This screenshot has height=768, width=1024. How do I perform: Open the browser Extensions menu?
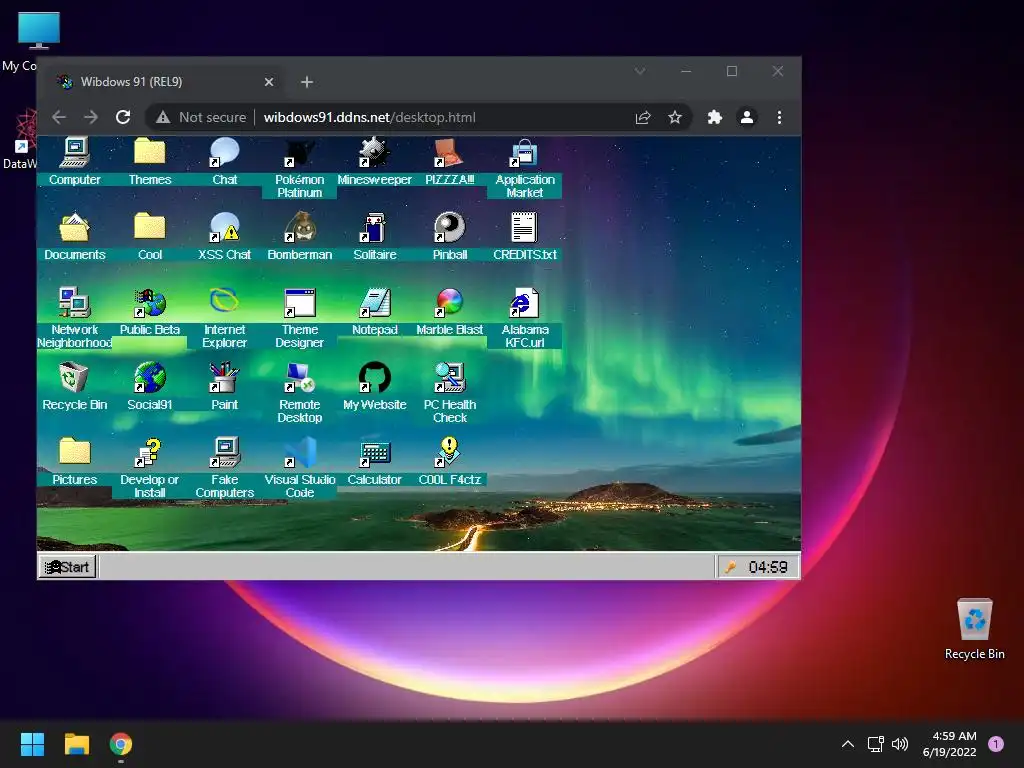click(x=715, y=118)
